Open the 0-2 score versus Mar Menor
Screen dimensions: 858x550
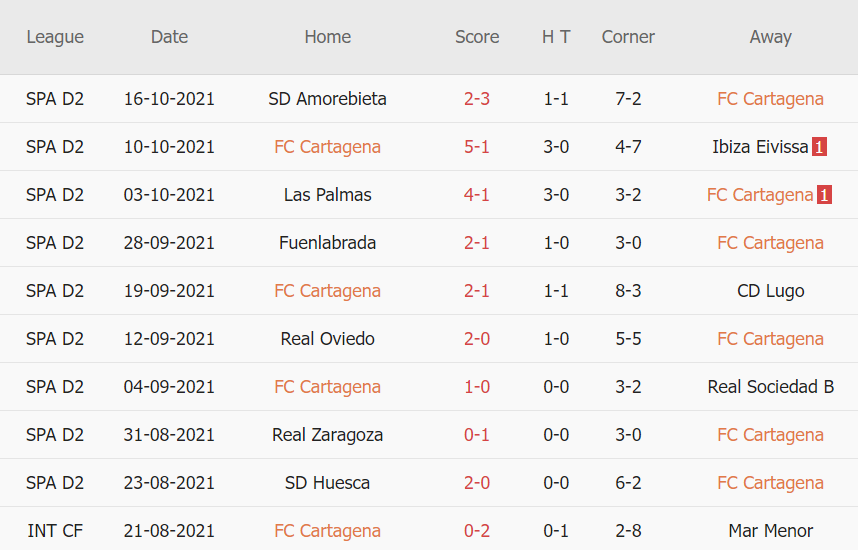[477, 531]
